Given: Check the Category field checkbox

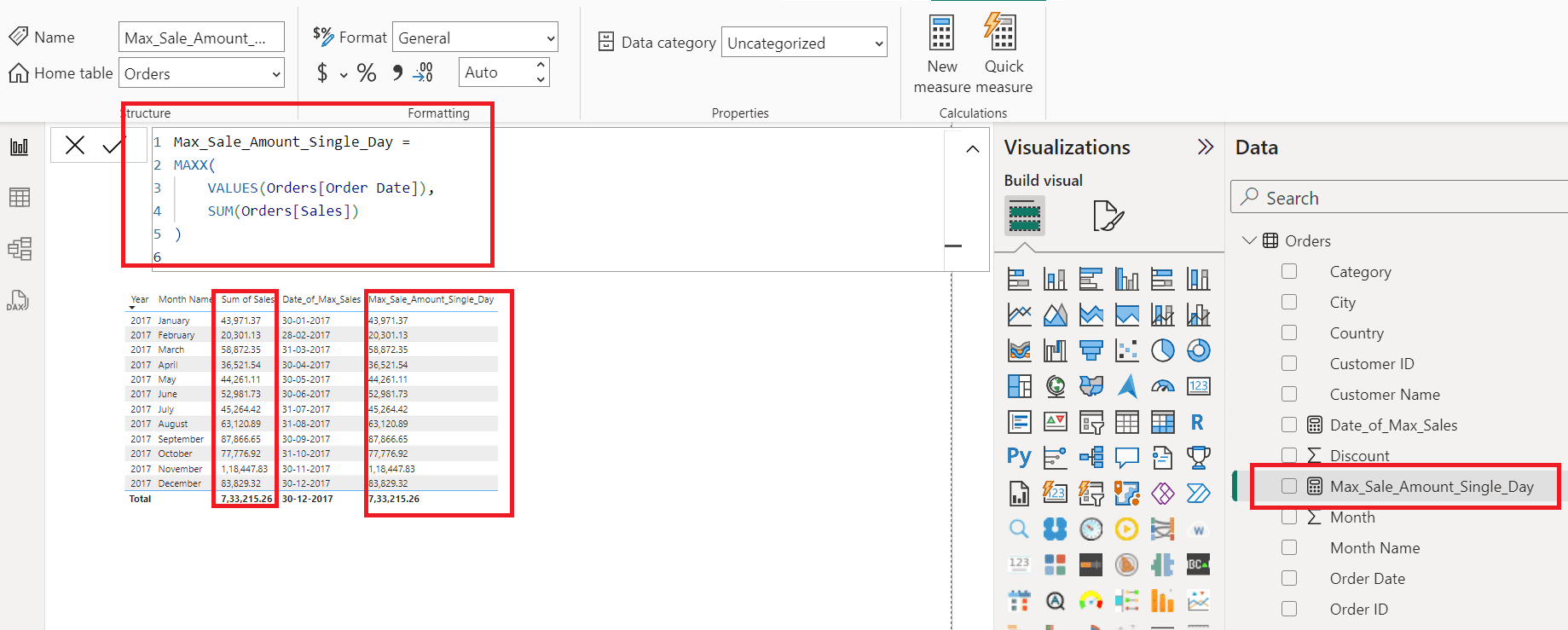Looking at the screenshot, I should point(1289,271).
